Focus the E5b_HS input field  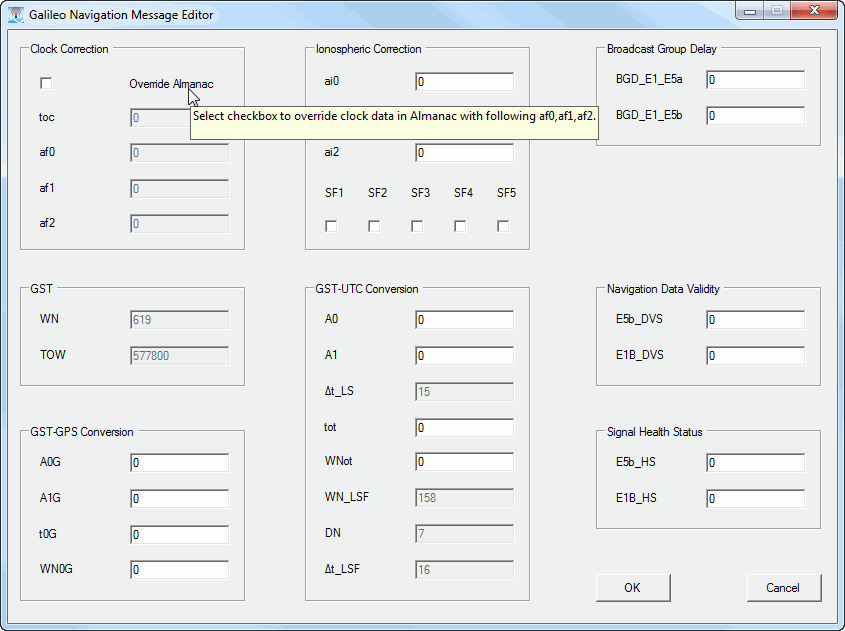[756, 463]
